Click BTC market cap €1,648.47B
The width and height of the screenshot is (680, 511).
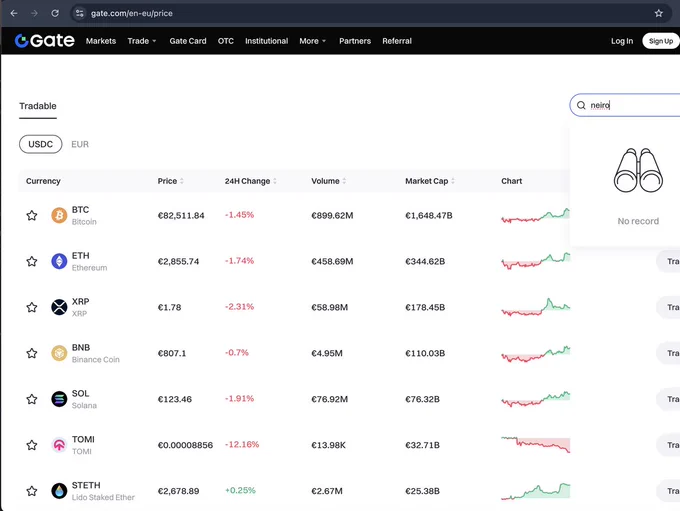pyautogui.click(x=428, y=216)
